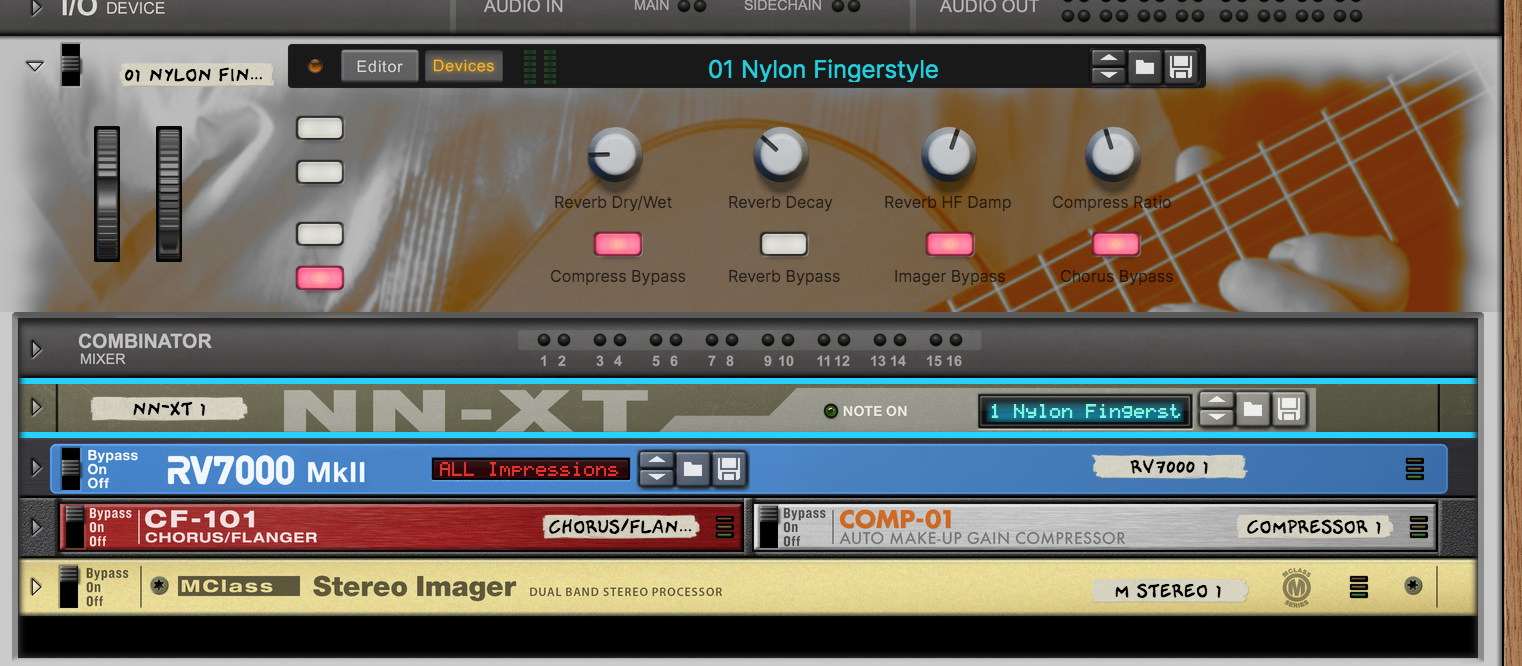The width and height of the screenshot is (1522, 666).
Task: Unfold the NN-XT 1 device
Action: tap(37, 408)
